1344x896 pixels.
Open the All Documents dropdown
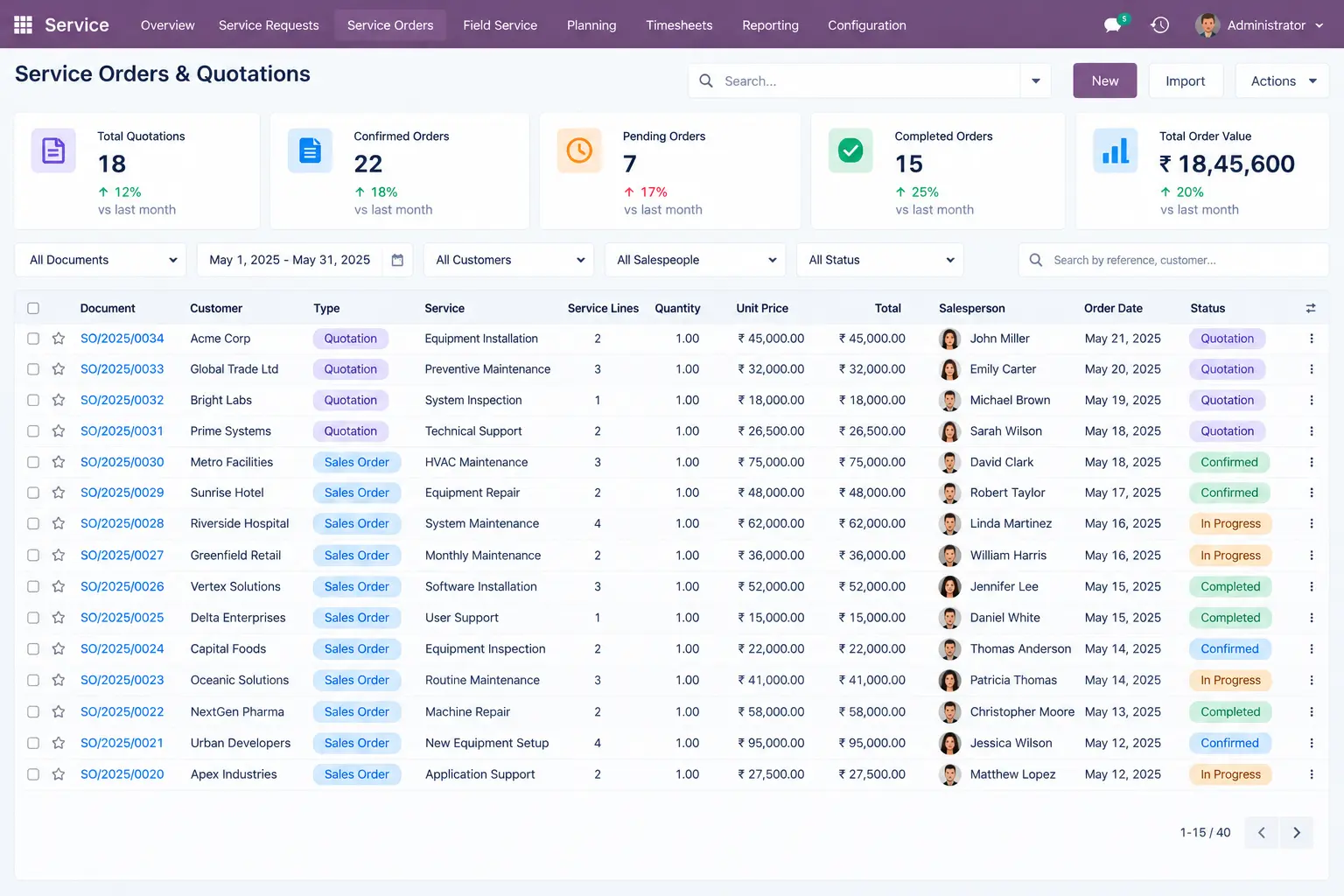click(x=101, y=260)
